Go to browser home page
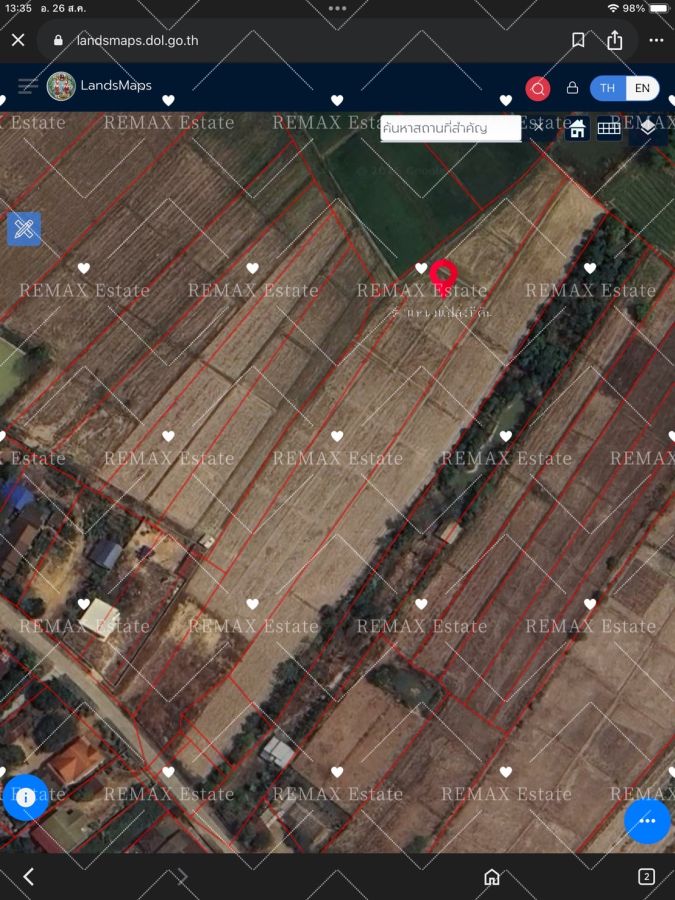675x900 pixels. [x=492, y=877]
